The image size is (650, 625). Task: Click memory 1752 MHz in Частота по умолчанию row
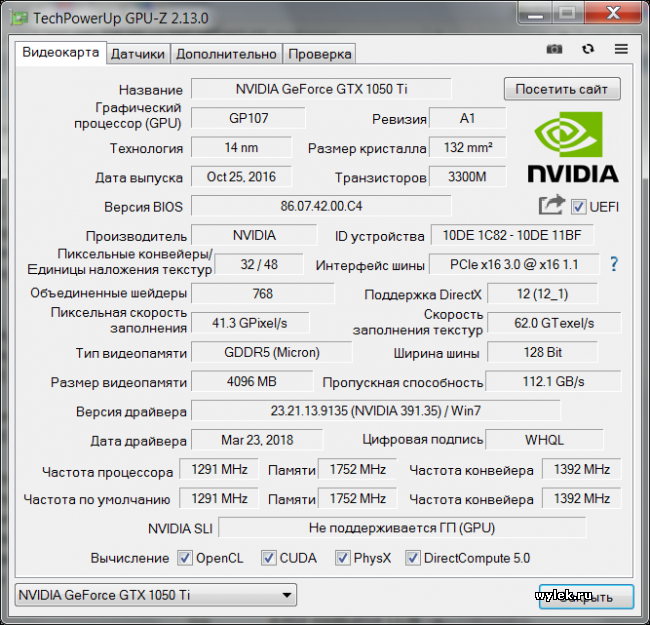click(x=357, y=498)
